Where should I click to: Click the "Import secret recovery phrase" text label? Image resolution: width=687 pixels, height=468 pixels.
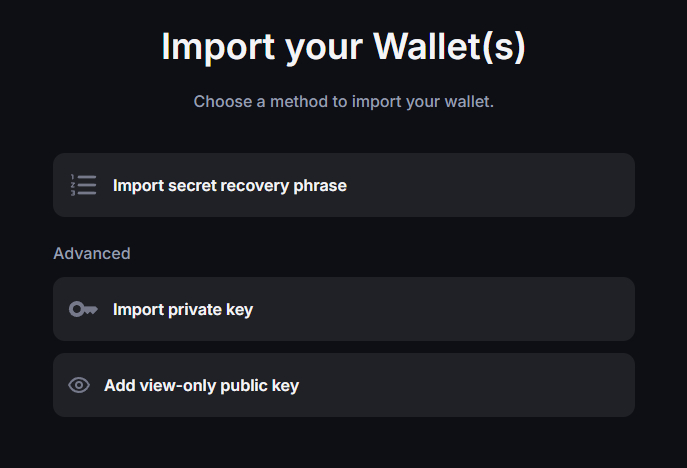pyautogui.click(x=229, y=185)
